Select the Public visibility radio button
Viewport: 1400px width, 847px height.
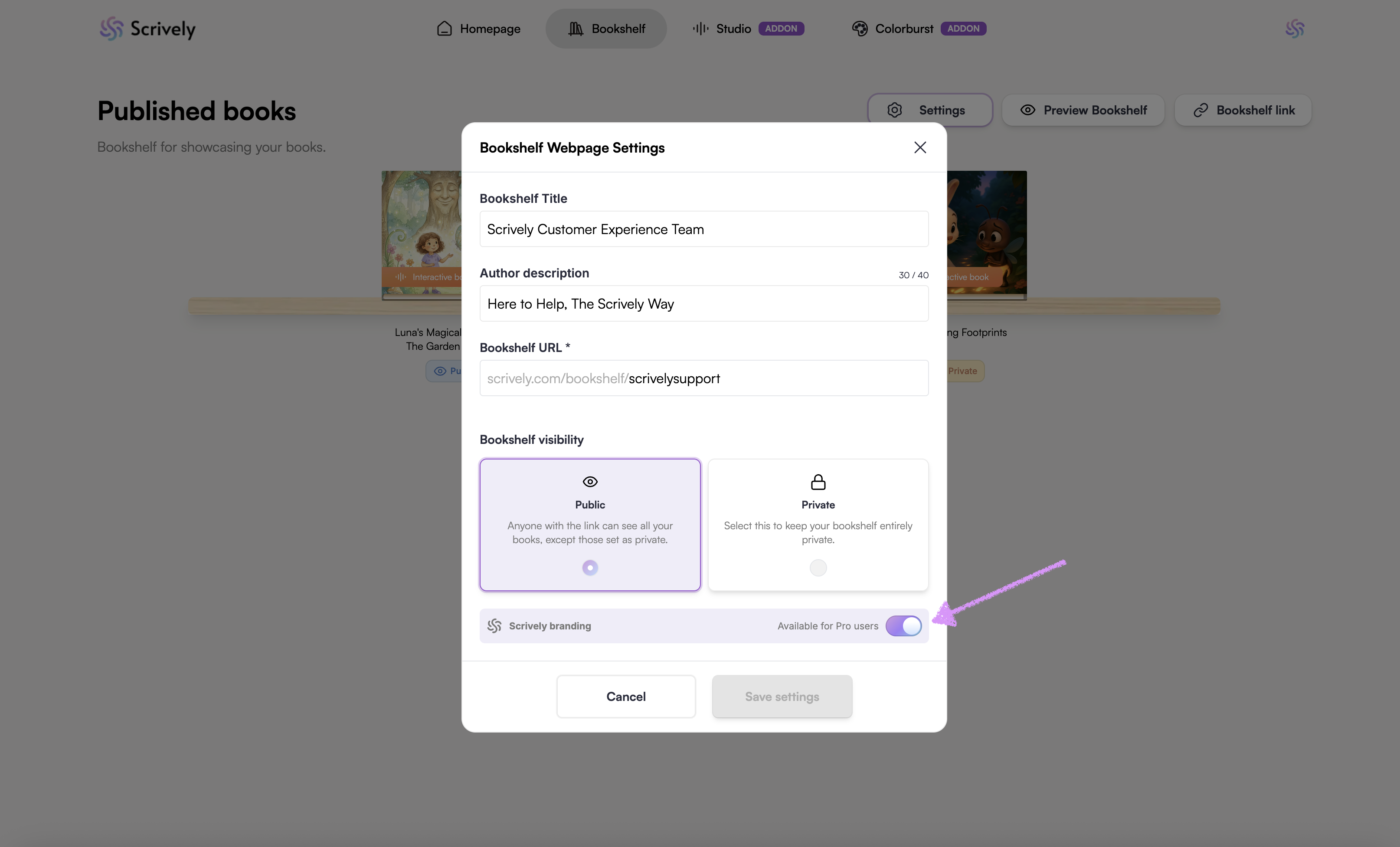click(x=590, y=568)
